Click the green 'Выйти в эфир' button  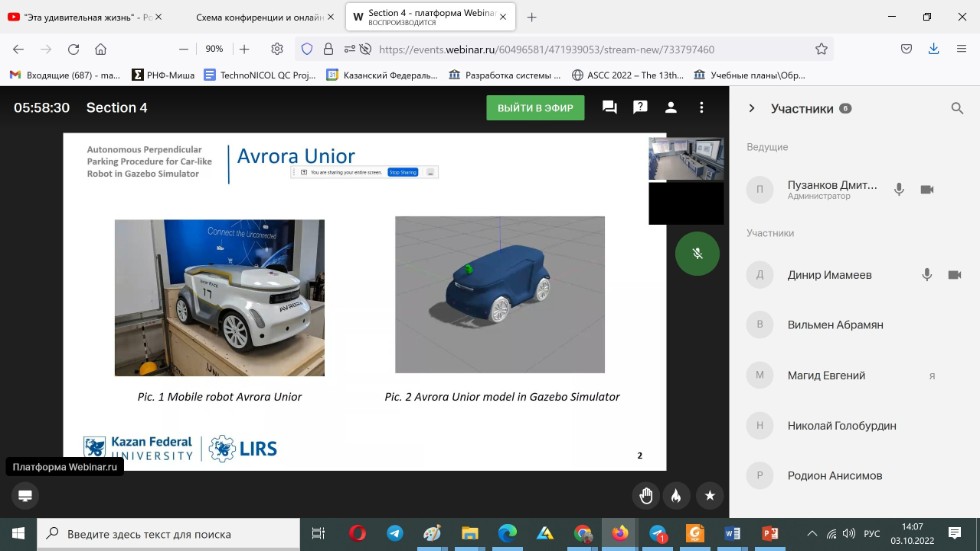point(535,108)
